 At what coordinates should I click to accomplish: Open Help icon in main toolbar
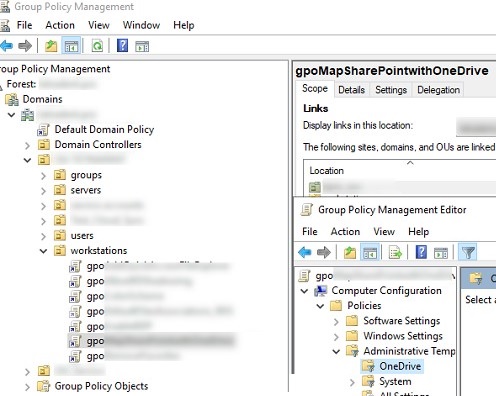point(122,46)
